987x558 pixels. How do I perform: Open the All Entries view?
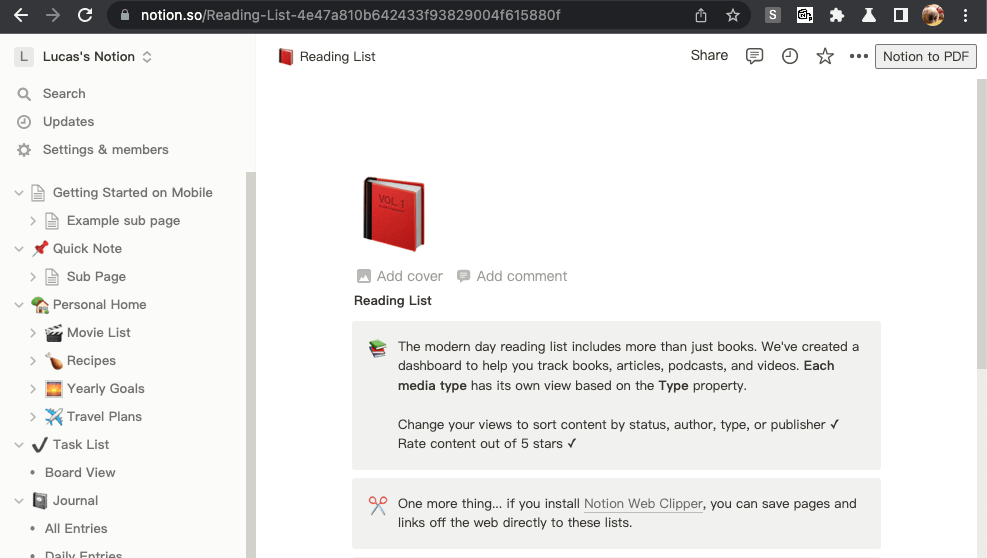tap(76, 528)
